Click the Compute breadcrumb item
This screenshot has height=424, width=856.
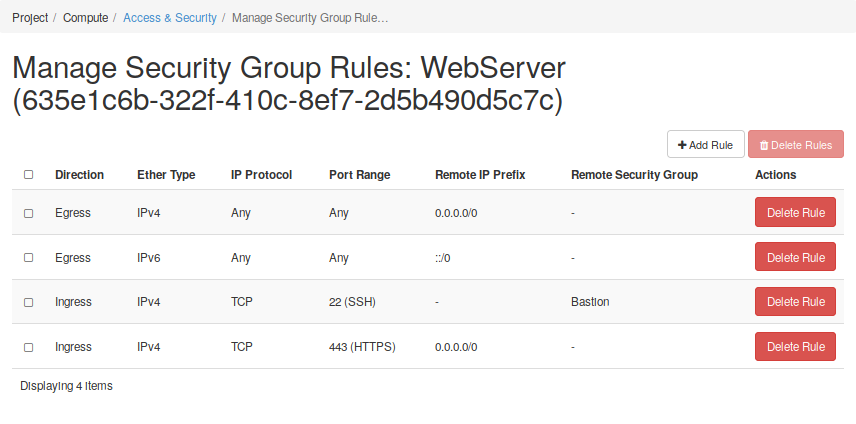86,18
